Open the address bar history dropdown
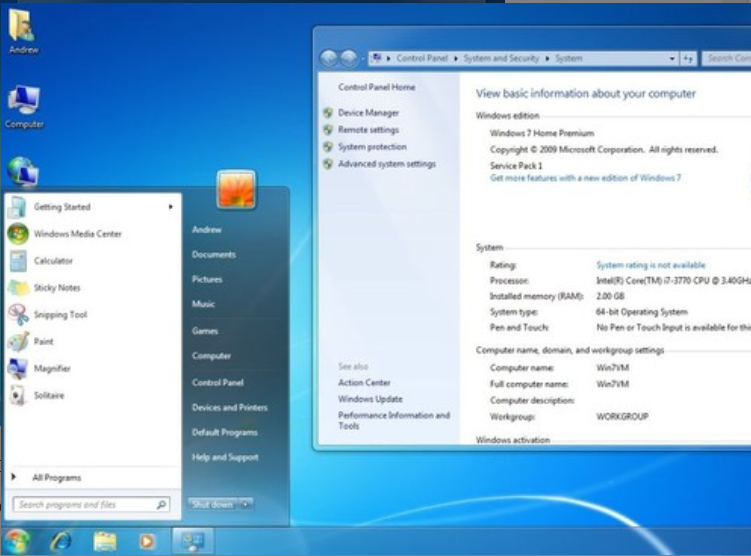The height and width of the screenshot is (556, 751). tap(673, 59)
